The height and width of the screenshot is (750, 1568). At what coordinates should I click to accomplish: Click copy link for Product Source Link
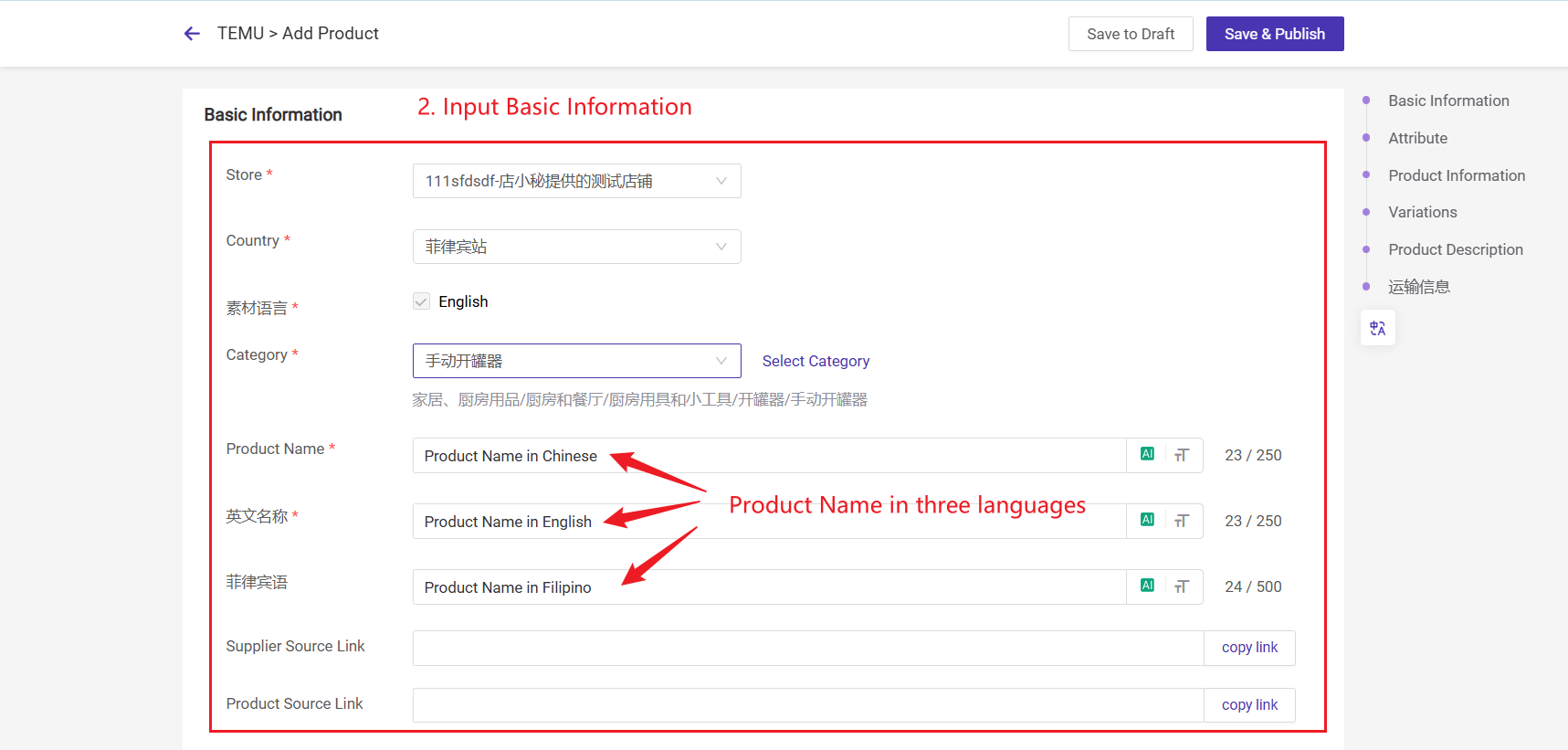(x=1249, y=705)
